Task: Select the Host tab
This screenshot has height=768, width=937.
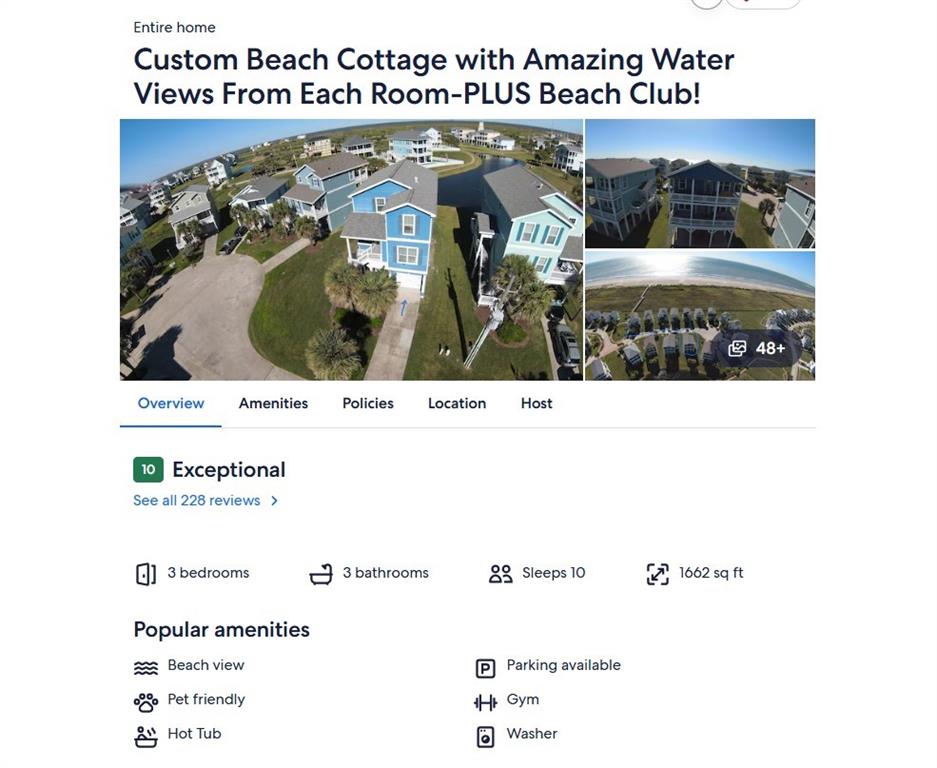Action: tap(536, 403)
